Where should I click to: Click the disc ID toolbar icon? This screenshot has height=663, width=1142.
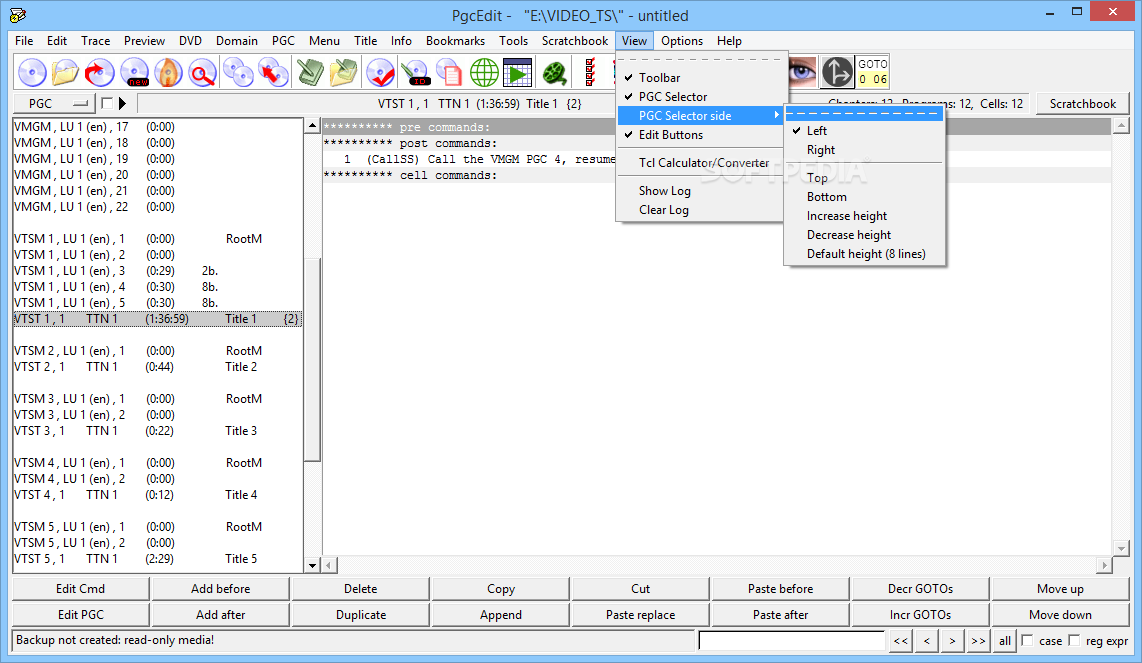click(x=416, y=72)
